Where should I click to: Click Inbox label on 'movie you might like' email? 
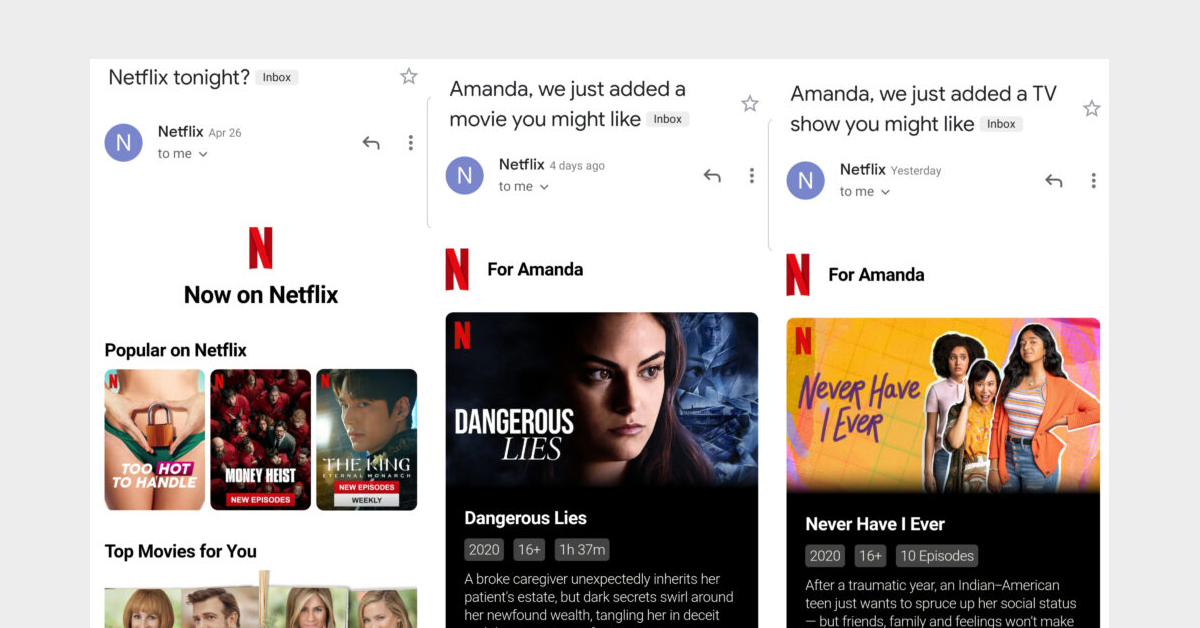tap(668, 119)
